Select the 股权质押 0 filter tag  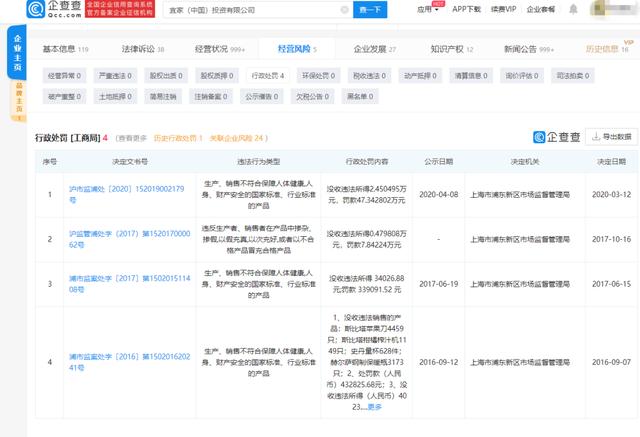coord(217,75)
